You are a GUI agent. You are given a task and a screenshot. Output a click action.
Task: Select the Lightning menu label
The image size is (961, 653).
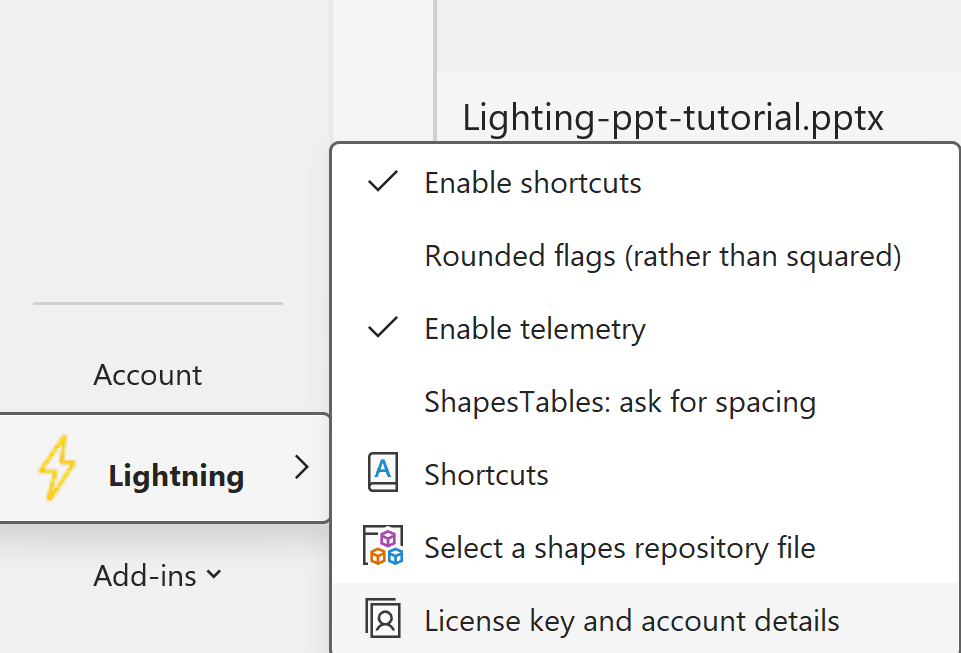coord(176,475)
